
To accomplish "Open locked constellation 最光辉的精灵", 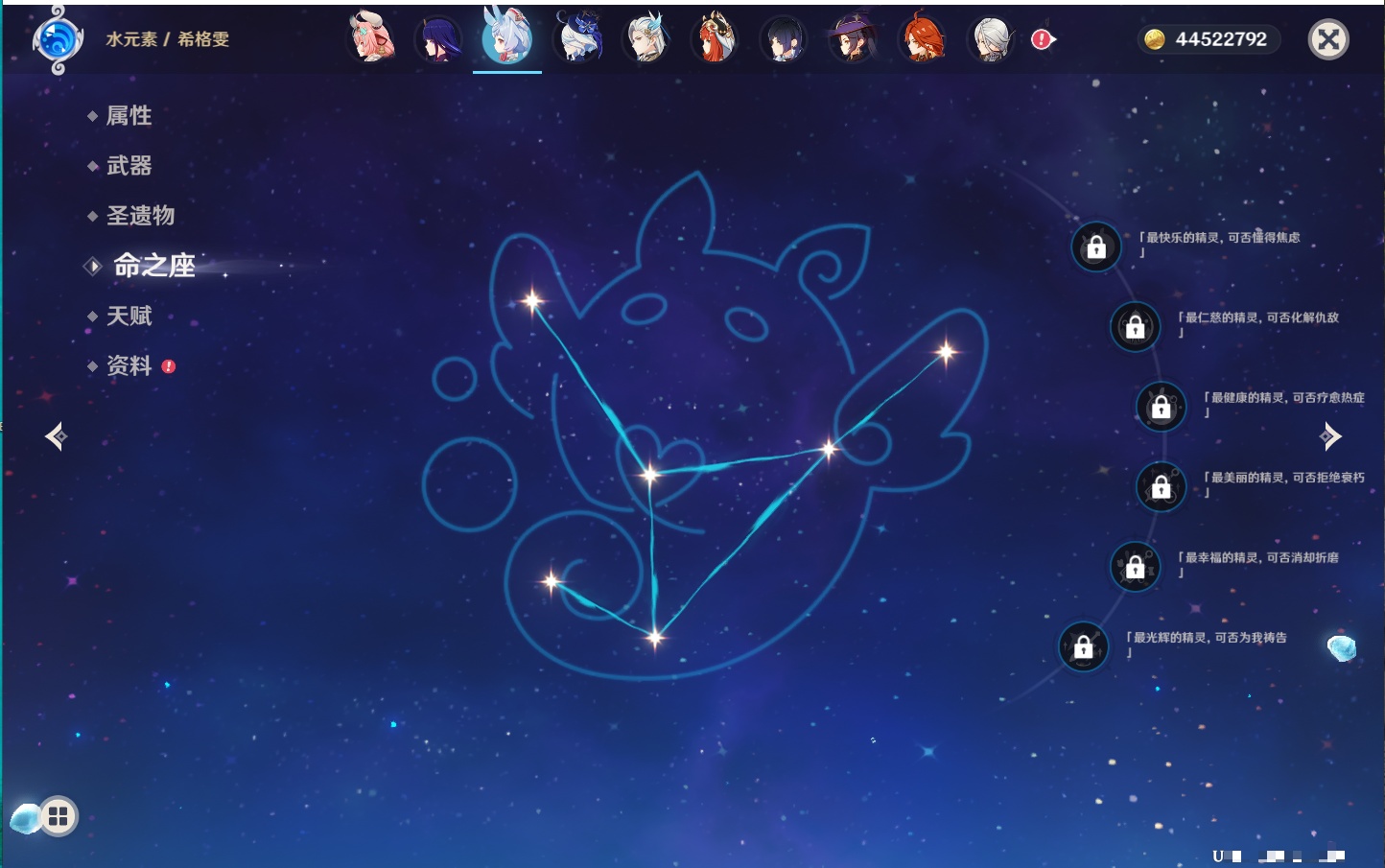I will [1084, 646].
